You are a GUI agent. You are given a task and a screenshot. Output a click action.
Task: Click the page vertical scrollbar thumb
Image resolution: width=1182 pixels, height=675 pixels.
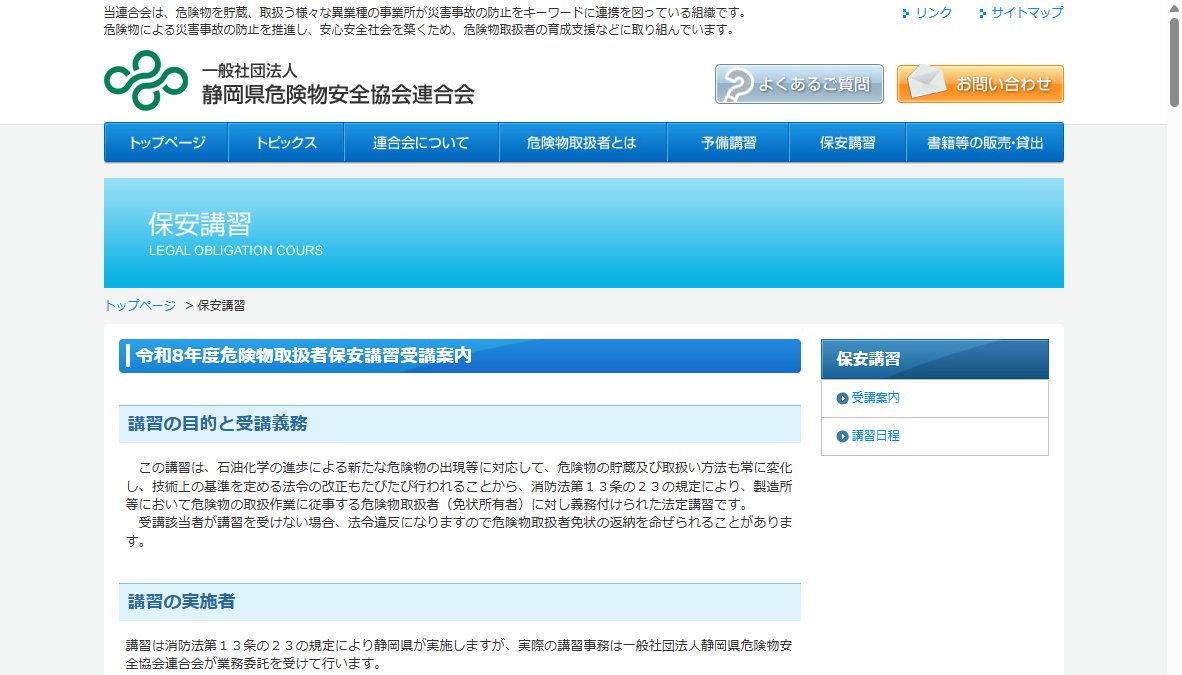pos(1174,62)
